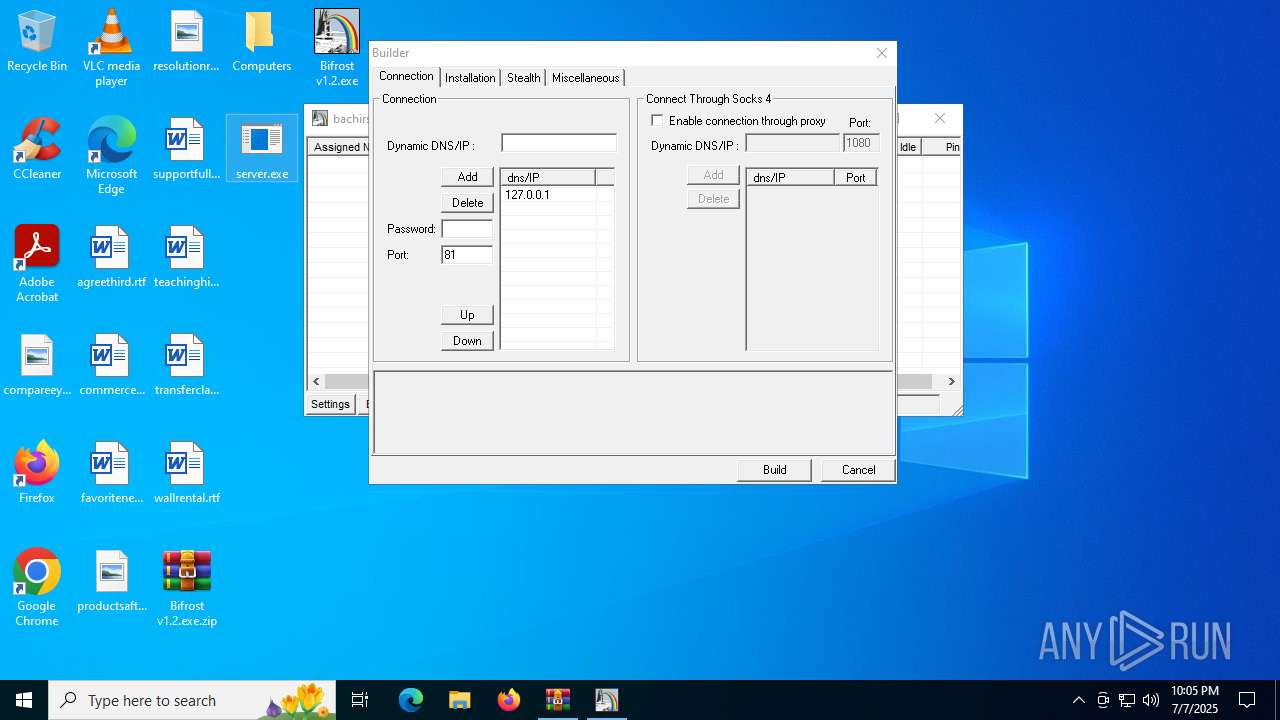
Task: Click the Type here to search box
Action: tap(192, 700)
